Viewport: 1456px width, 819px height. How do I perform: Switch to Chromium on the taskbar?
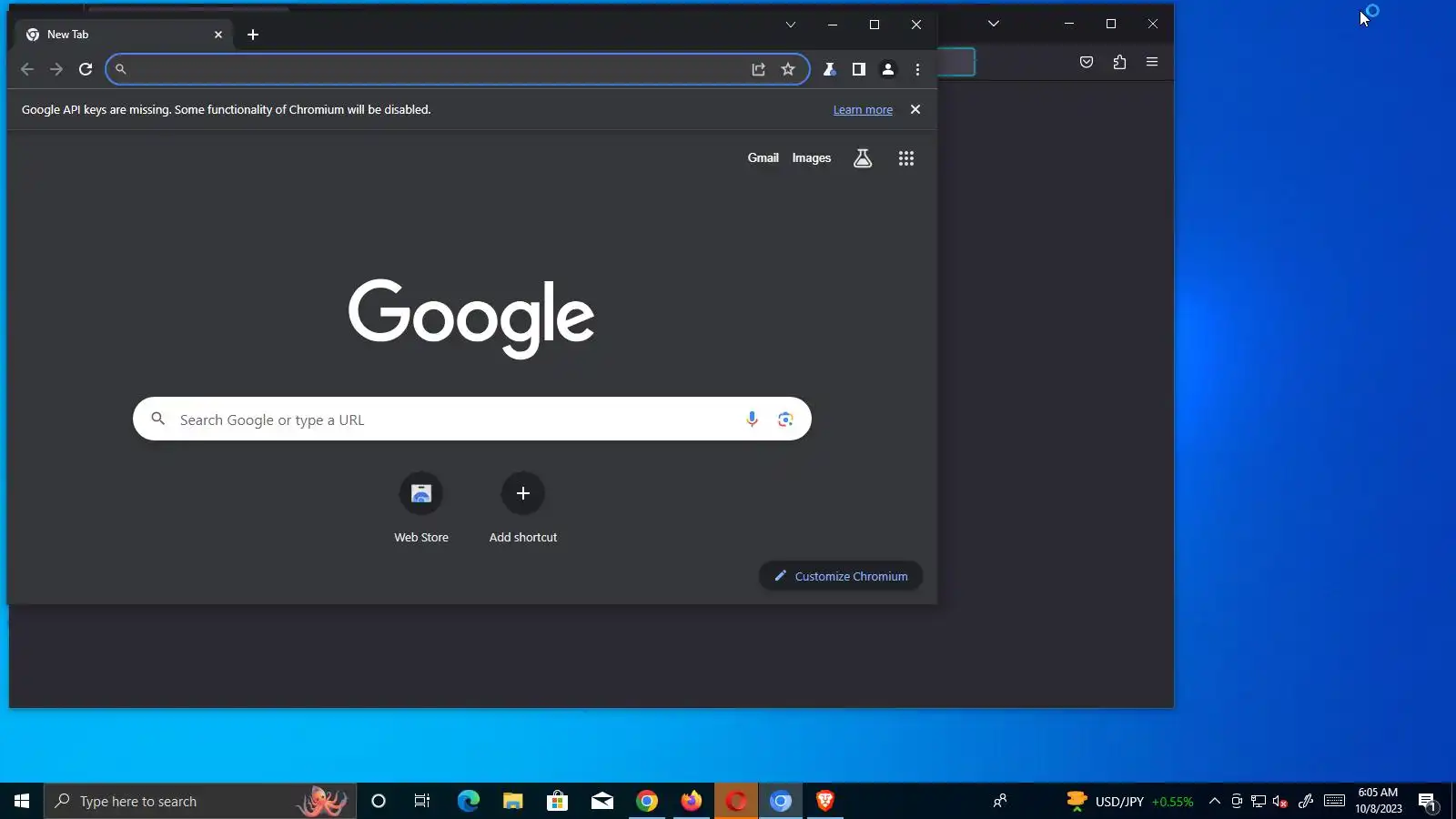781,801
